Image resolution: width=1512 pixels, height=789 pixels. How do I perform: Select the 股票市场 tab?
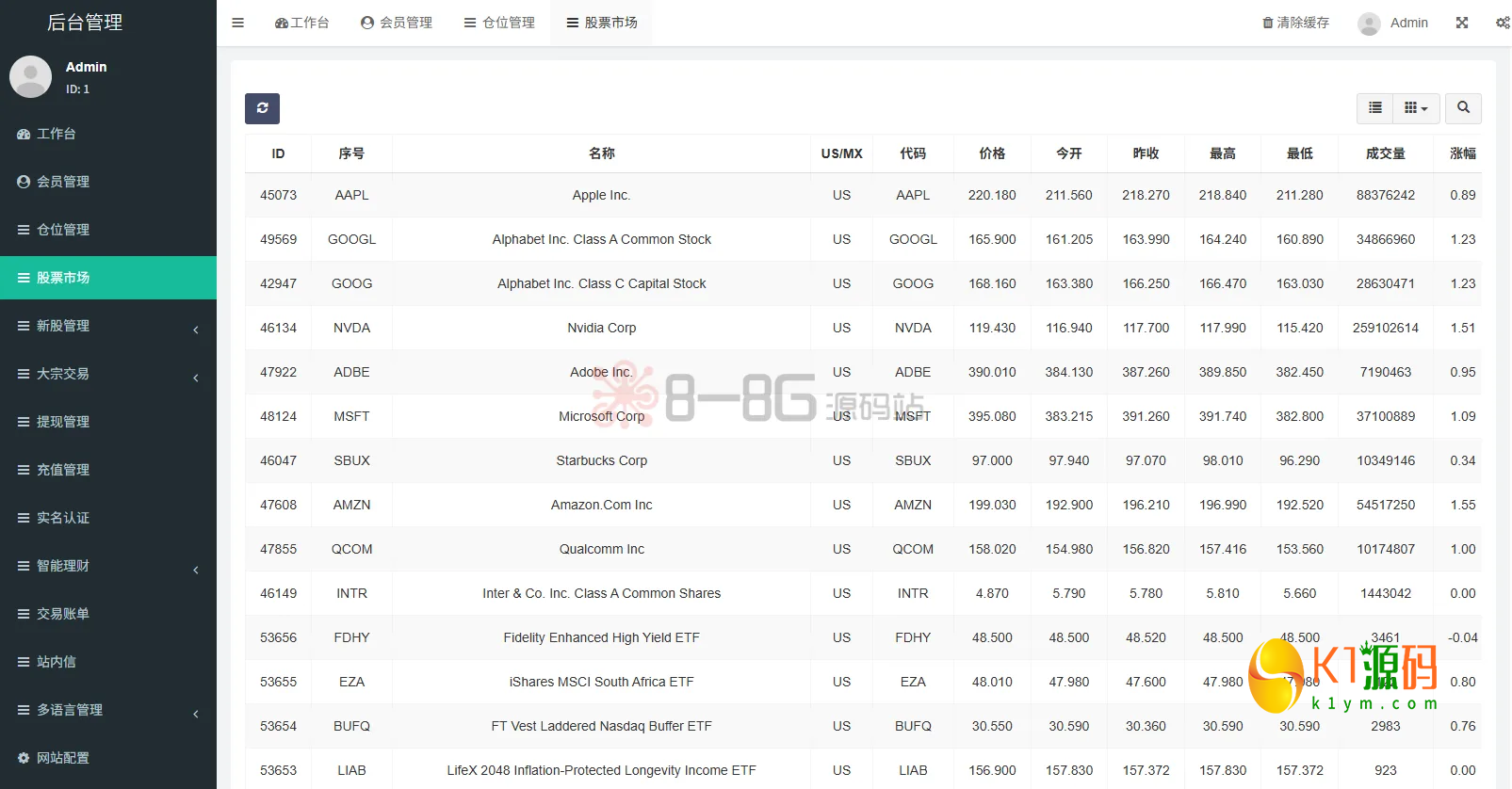point(601,23)
